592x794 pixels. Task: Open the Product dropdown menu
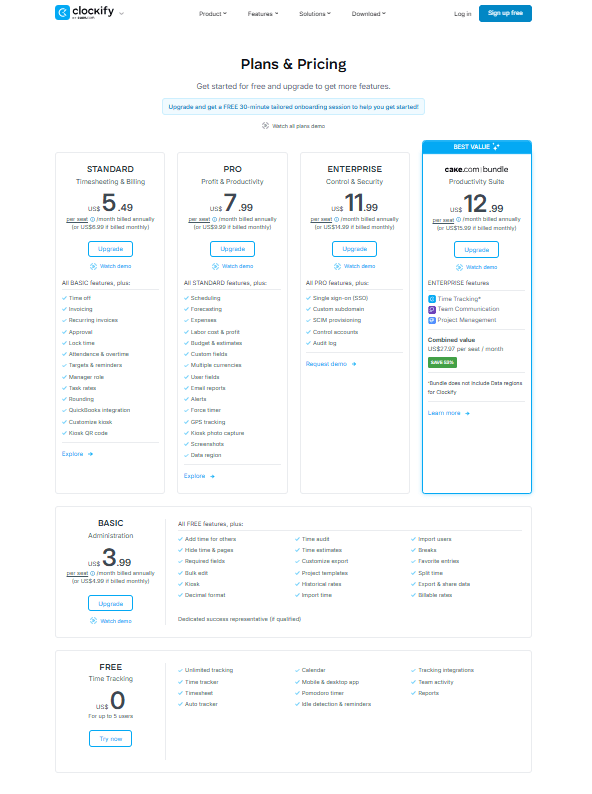point(213,14)
